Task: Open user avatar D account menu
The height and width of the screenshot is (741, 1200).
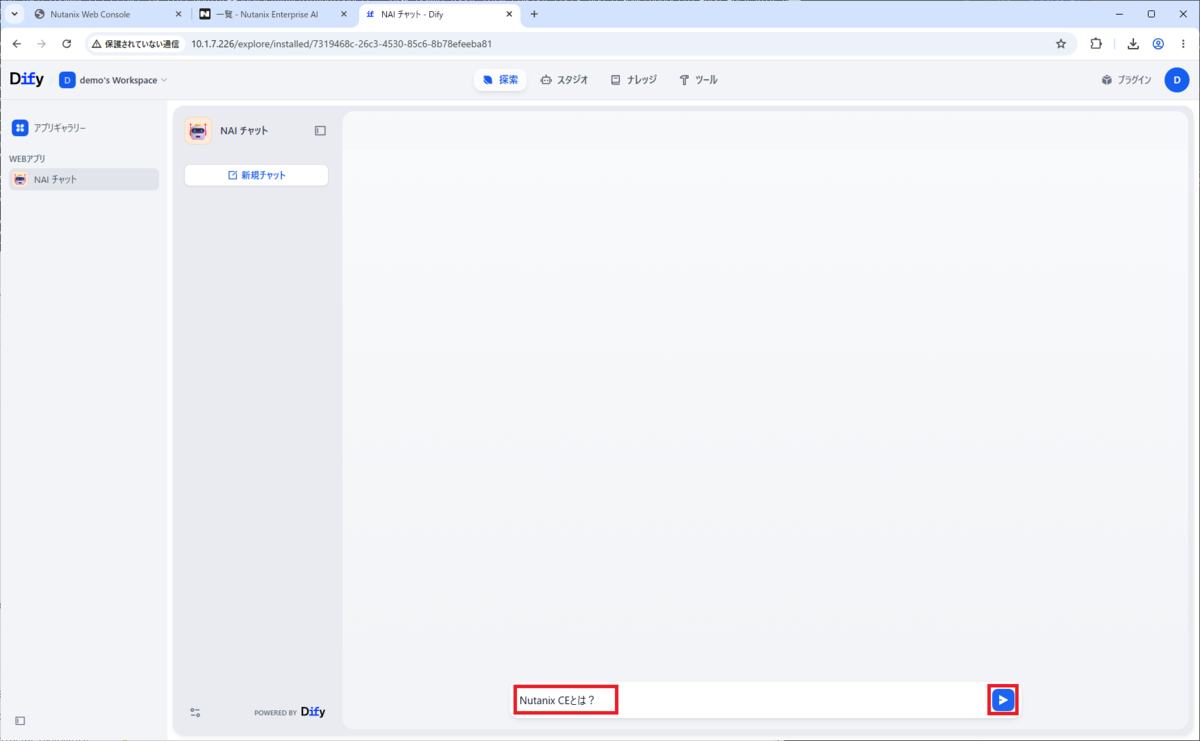Action: tap(1176, 80)
